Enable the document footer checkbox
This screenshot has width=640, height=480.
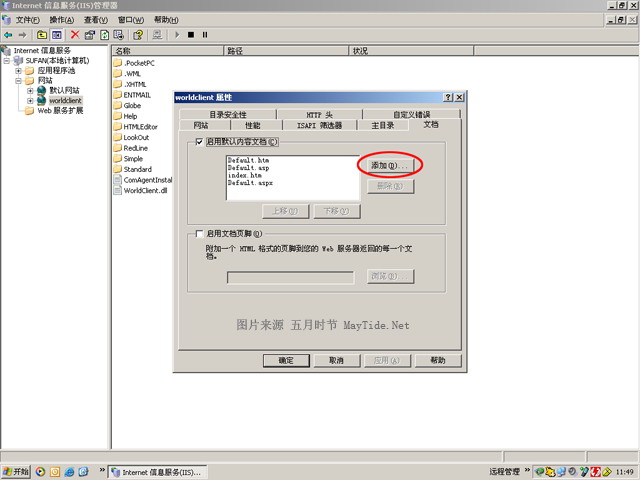[200, 233]
